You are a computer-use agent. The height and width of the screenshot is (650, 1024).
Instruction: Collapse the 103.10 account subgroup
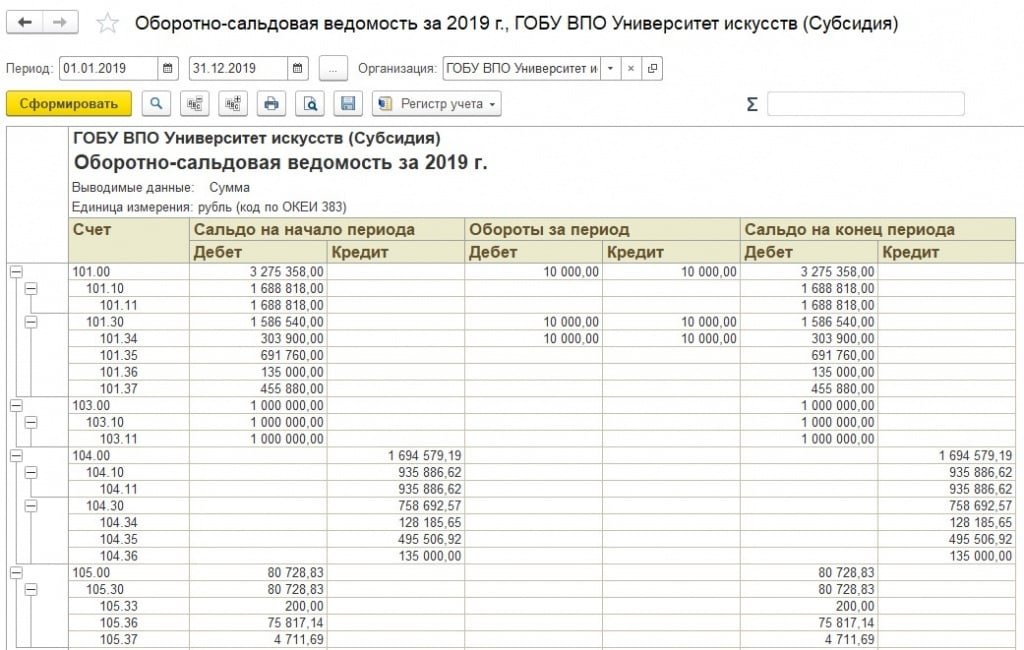click(x=31, y=422)
